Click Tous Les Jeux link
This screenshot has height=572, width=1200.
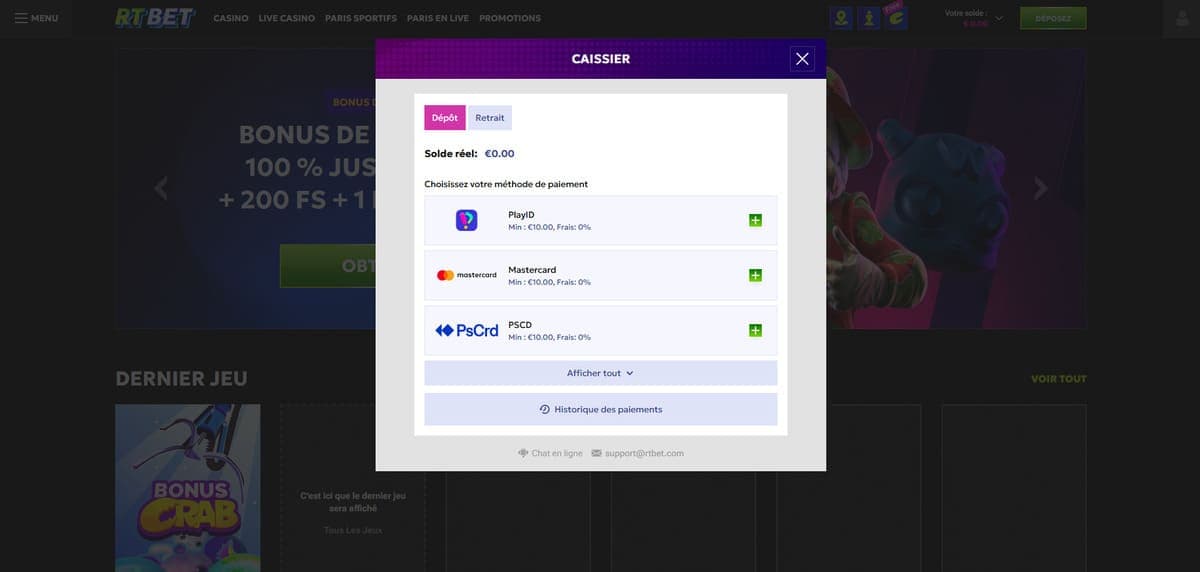click(353, 530)
